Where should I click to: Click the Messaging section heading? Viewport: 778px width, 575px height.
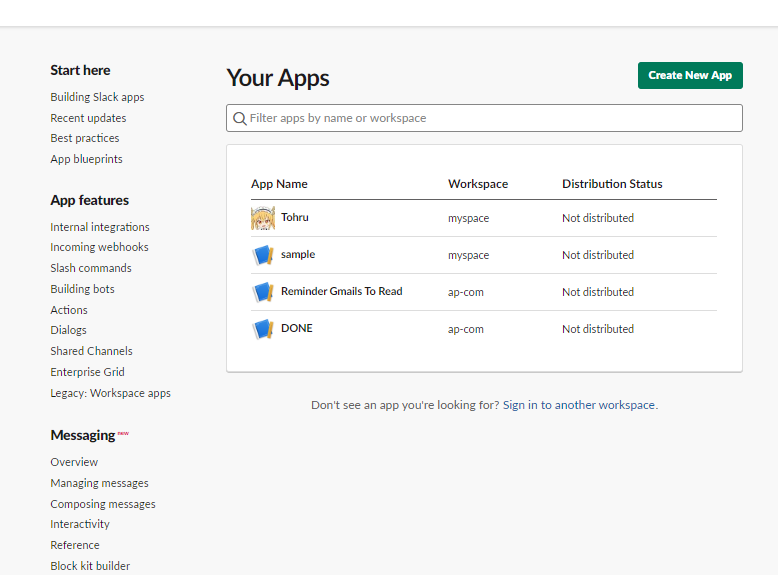click(x=82, y=436)
